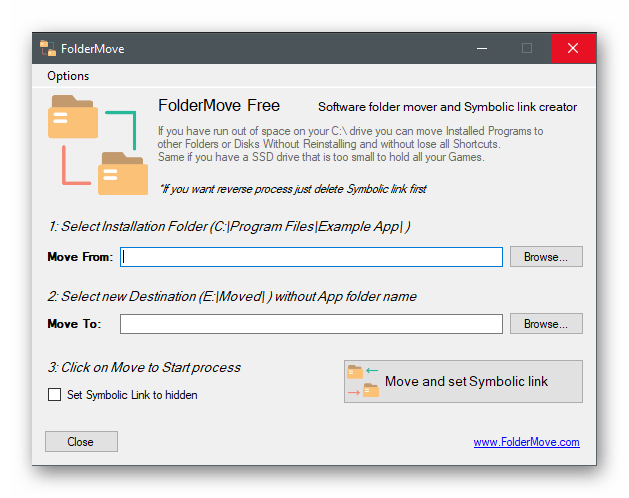Close the FolderMove window with red X
Image resolution: width=629 pixels, height=498 pixels.
[x=573, y=49]
